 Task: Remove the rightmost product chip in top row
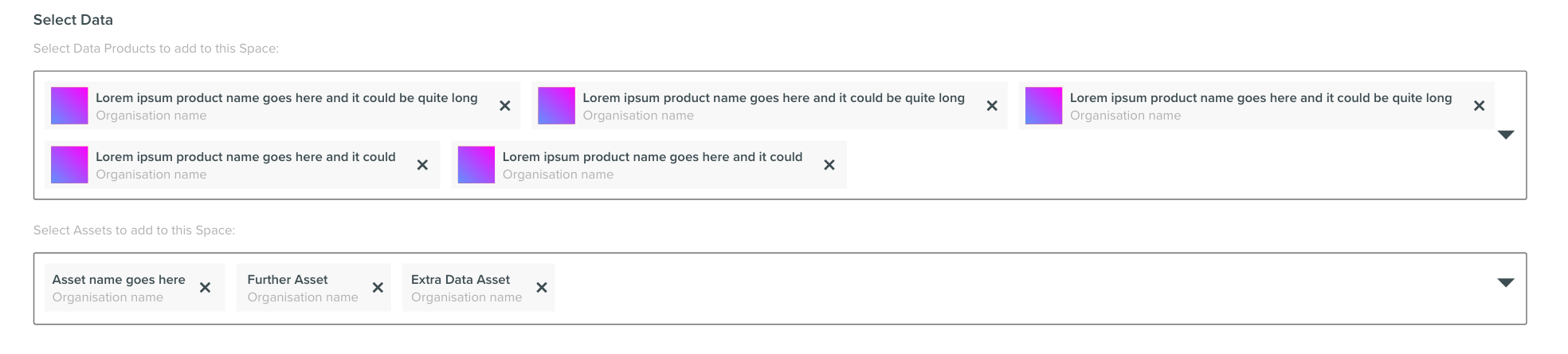click(x=1479, y=106)
